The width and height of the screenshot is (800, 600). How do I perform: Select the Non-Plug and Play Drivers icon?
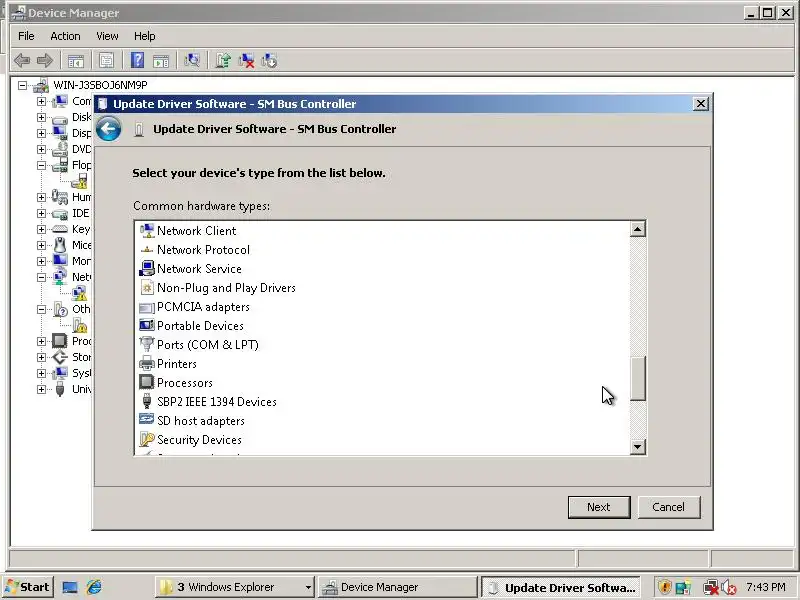[147, 288]
